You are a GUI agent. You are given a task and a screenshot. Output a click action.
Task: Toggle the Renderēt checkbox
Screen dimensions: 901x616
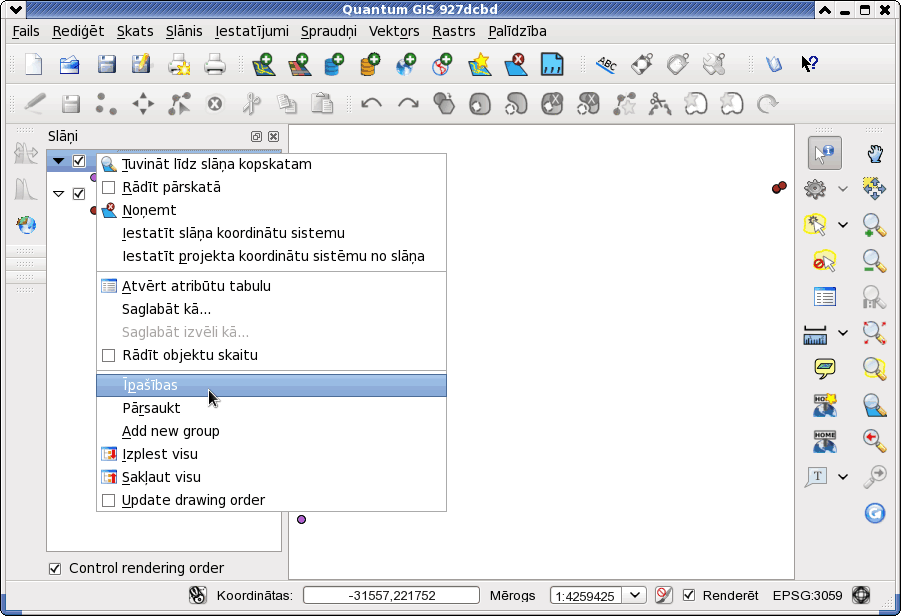click(x=688, y=595)
